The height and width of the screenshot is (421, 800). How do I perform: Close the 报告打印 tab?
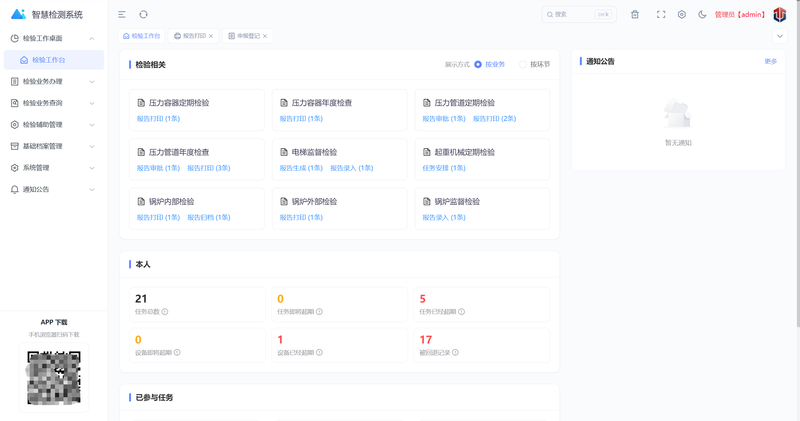pyautogui.click(x=211, y=36)
